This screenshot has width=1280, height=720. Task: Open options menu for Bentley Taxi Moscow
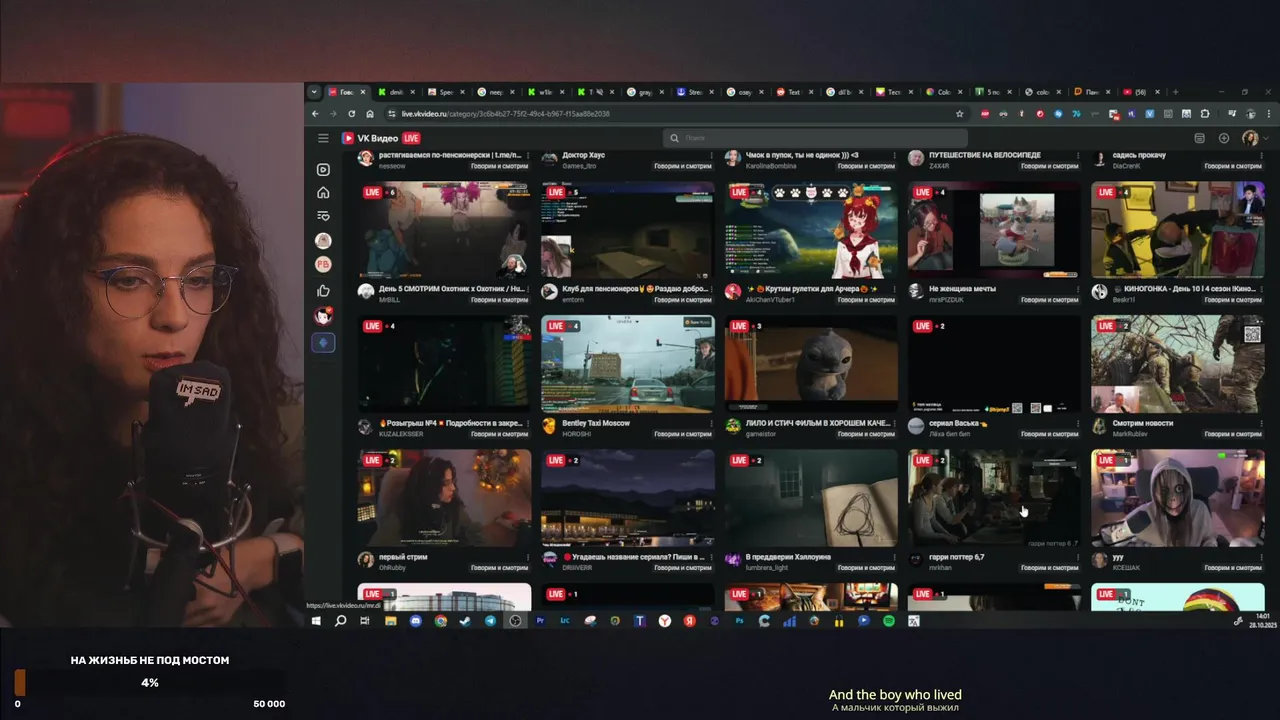711,423
